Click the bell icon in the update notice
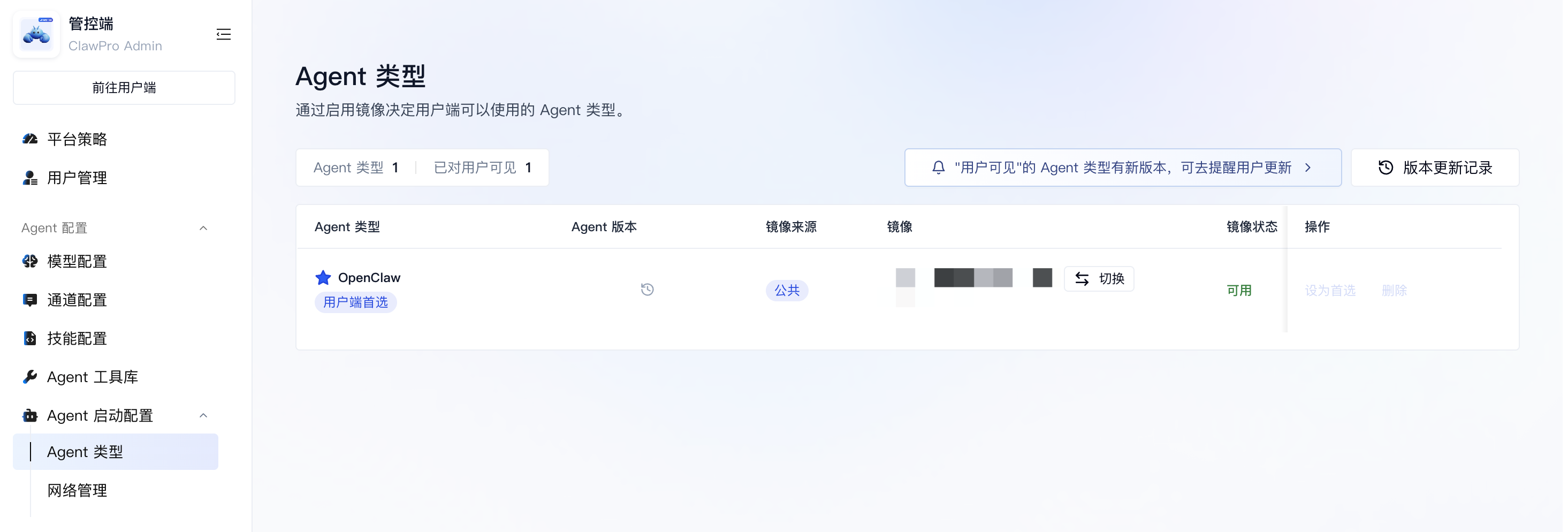The width and height of the screenshot is (1568, 532). pos(938,168)
